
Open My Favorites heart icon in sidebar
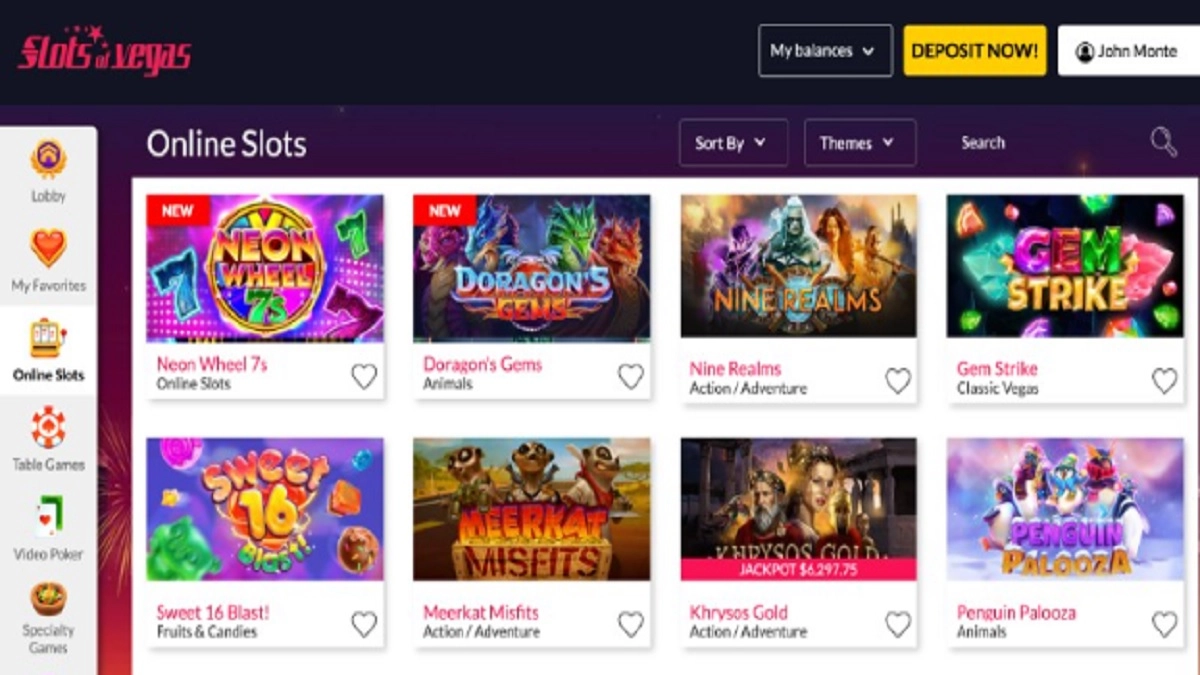point(48,248)
